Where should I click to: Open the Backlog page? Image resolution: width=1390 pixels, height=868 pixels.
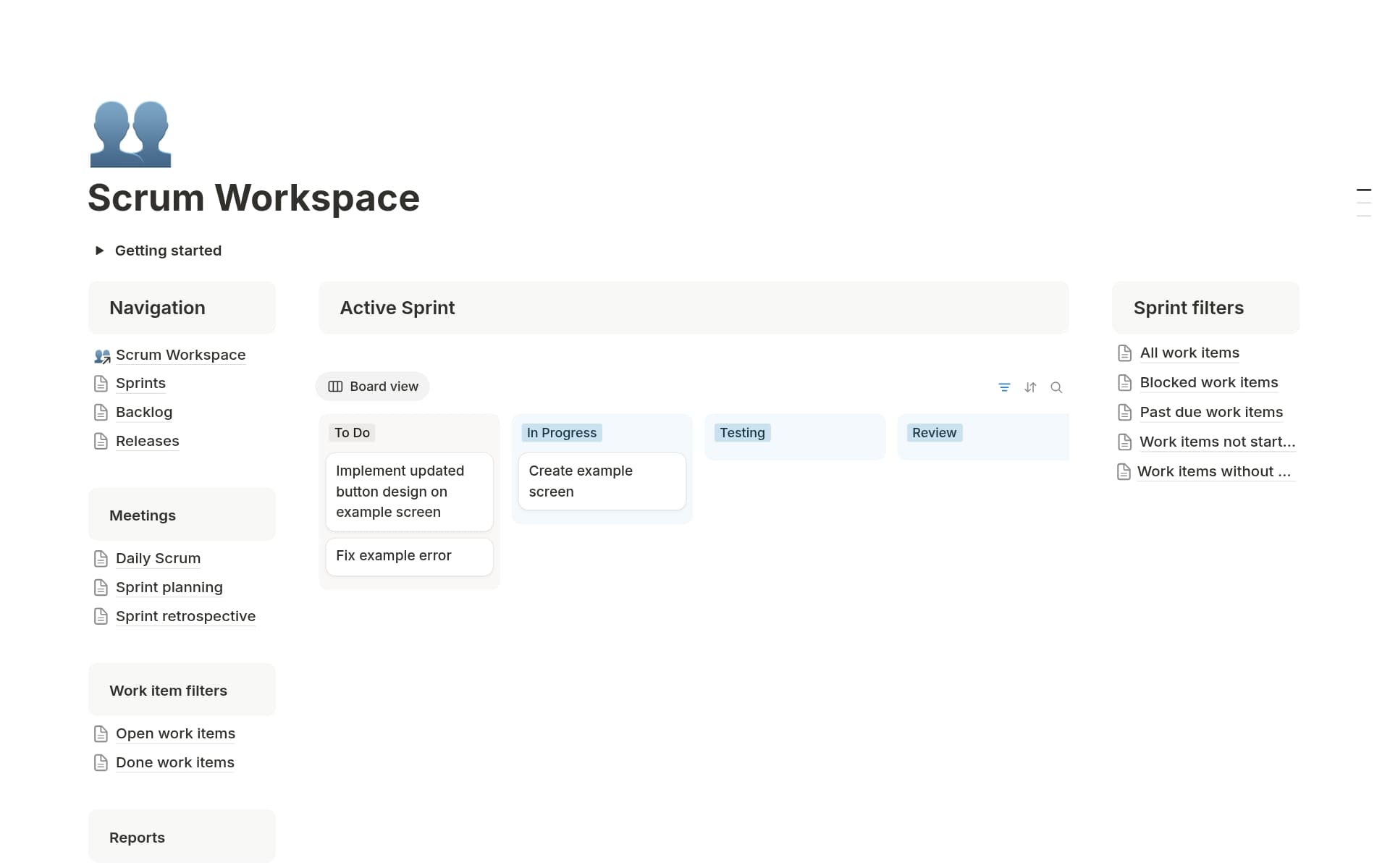pyautogui.click(x=144, y=412)
